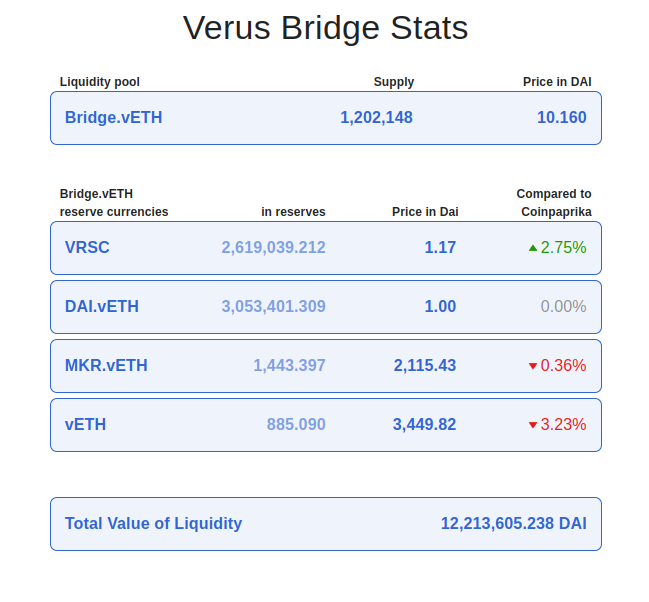The image size is (649, 602).
Task: Click the 0.00% Coinpaprika comparison value
Action: [x=563, y=307]
